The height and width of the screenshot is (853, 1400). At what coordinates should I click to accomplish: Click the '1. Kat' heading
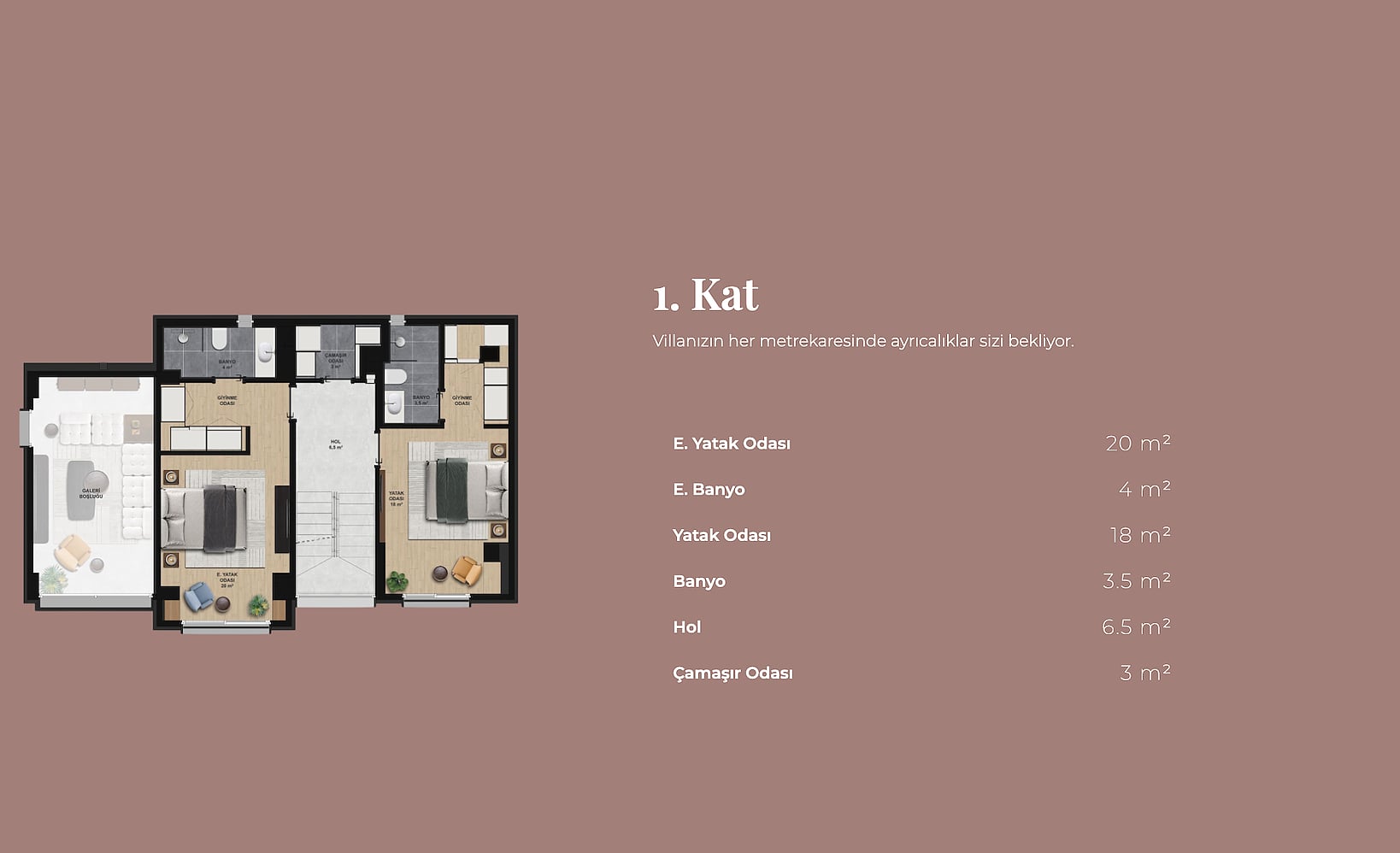[705, 294]
